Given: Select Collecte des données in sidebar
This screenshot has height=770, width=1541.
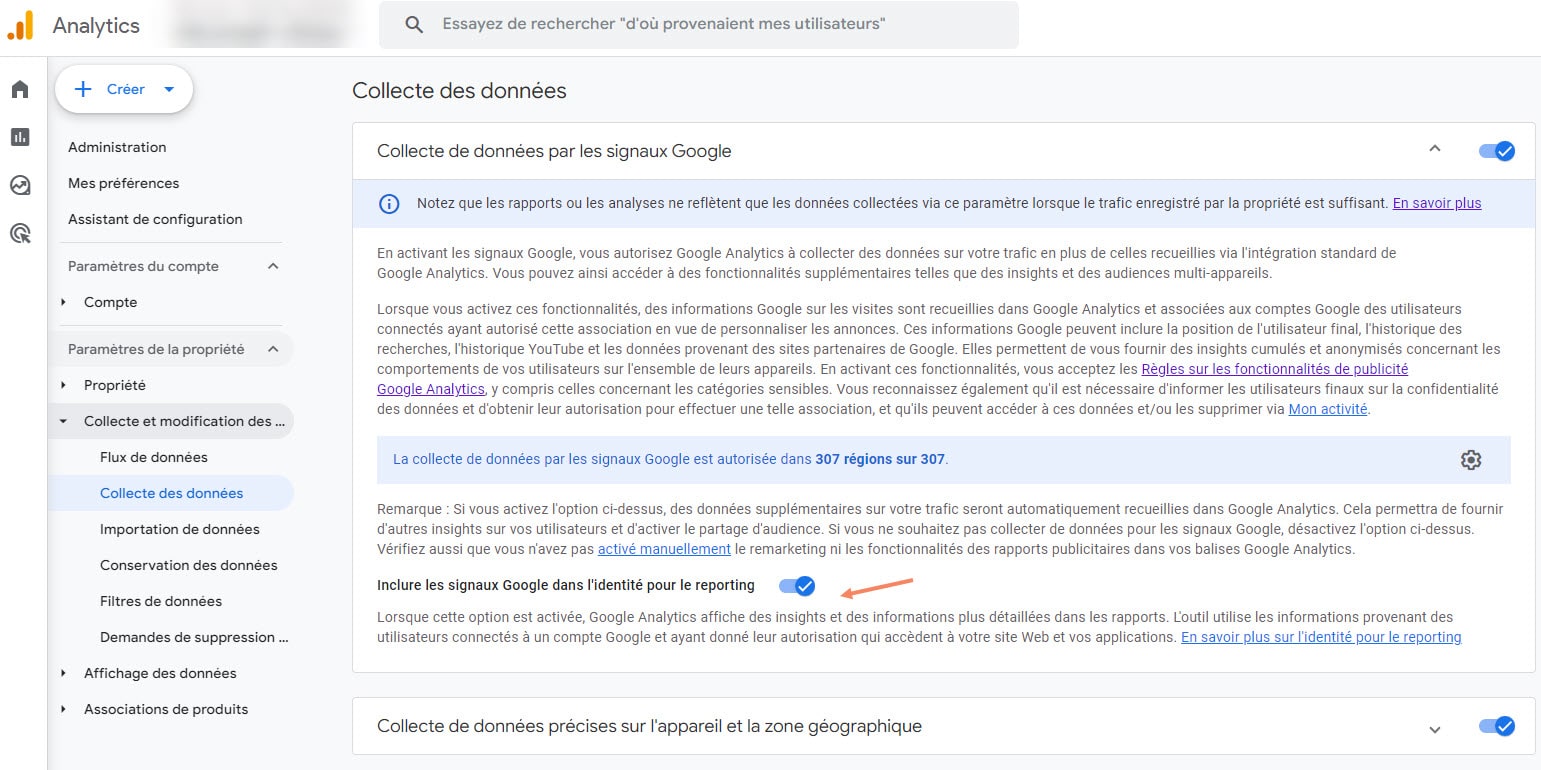Looking at the screenshot, I should point(172,493).
